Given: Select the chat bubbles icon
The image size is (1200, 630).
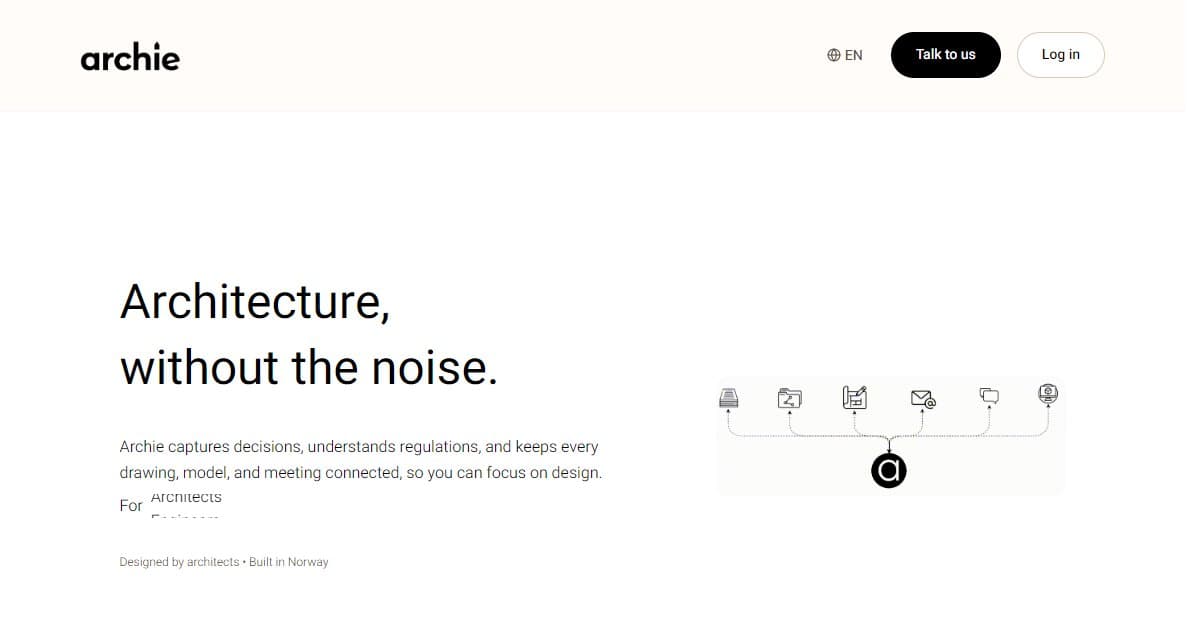Looking at the screenshot, I should click(989, 396).
